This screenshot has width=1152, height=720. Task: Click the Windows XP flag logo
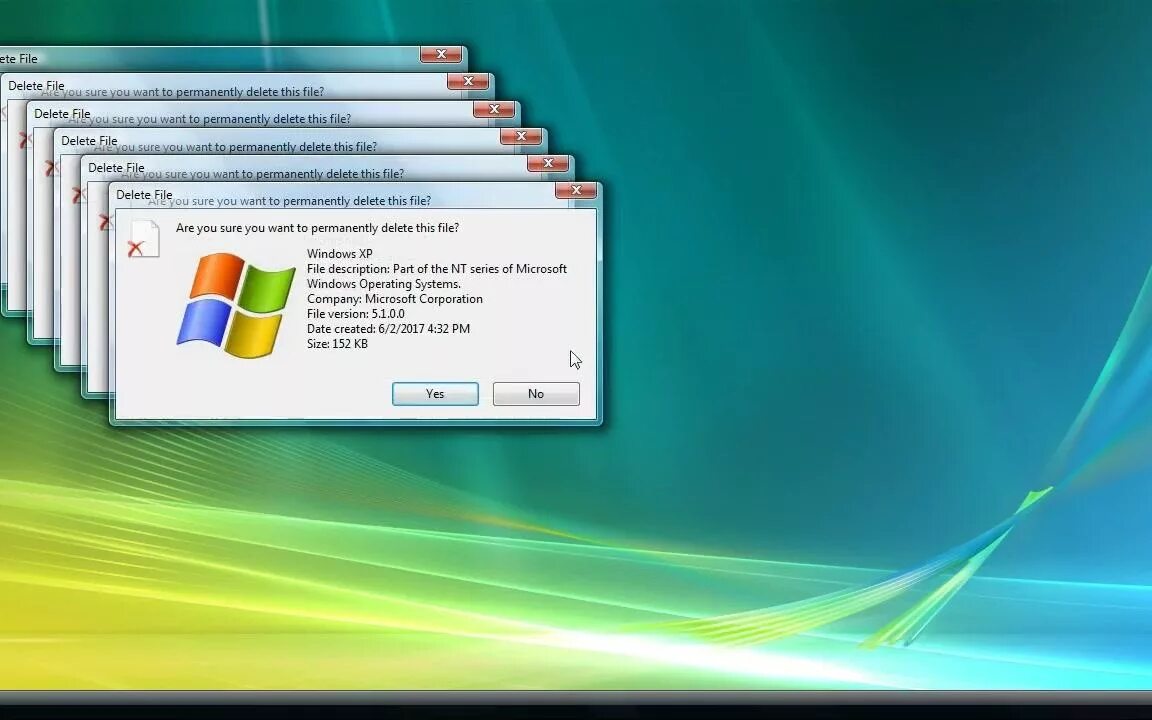point(236,305)
